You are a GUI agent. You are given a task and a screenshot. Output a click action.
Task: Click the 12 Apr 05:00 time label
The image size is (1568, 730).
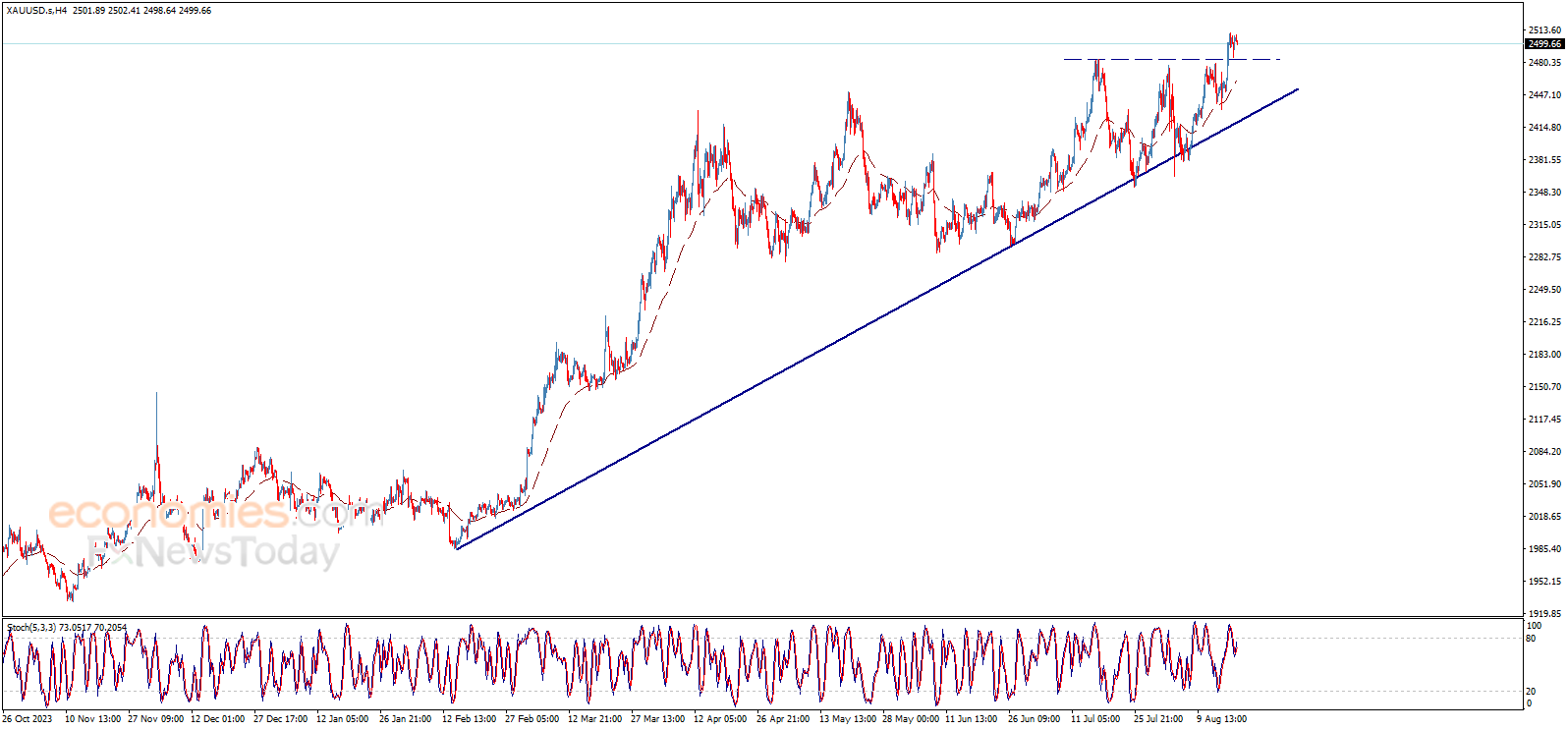coord(720,719)
